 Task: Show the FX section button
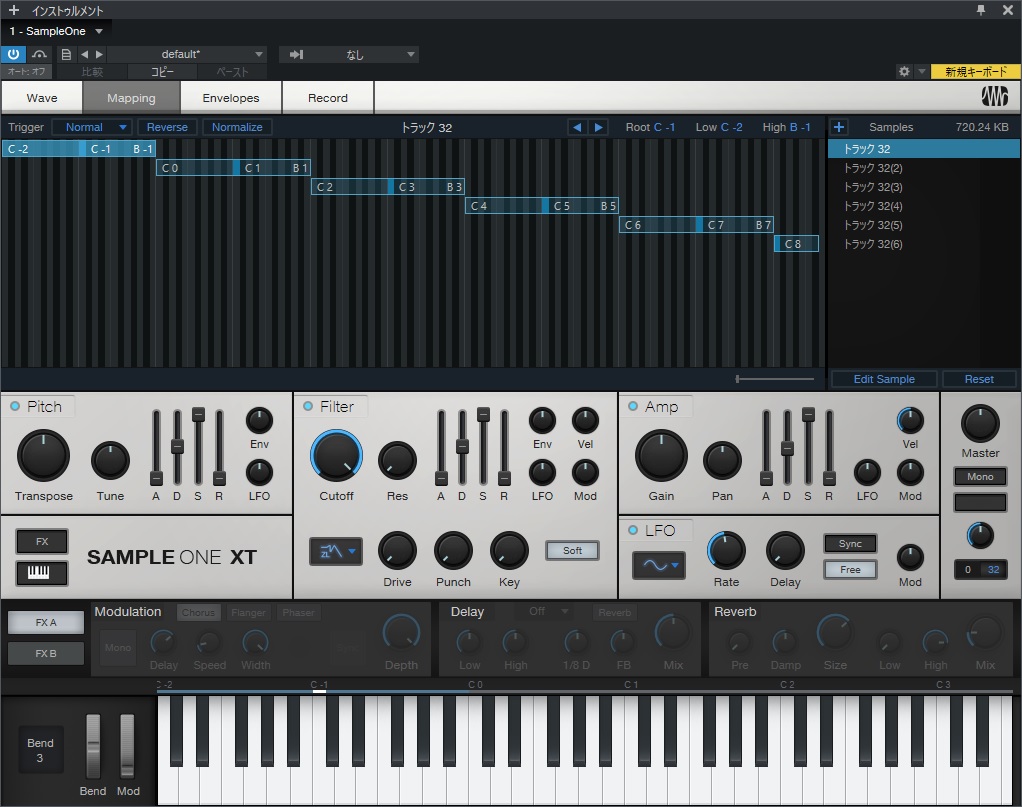42,541
